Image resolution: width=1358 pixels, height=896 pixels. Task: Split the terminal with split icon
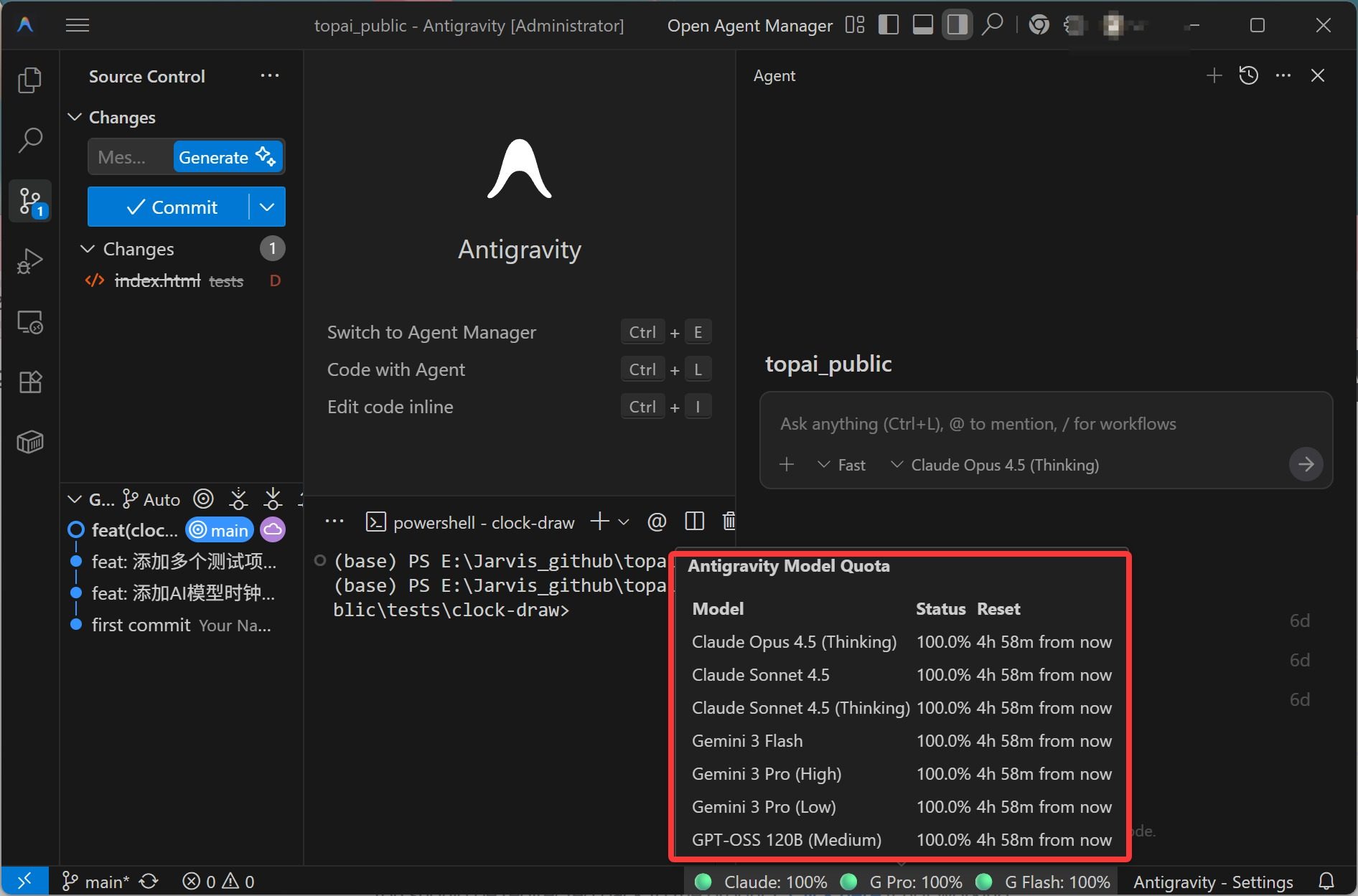click(x=694, y=522)
